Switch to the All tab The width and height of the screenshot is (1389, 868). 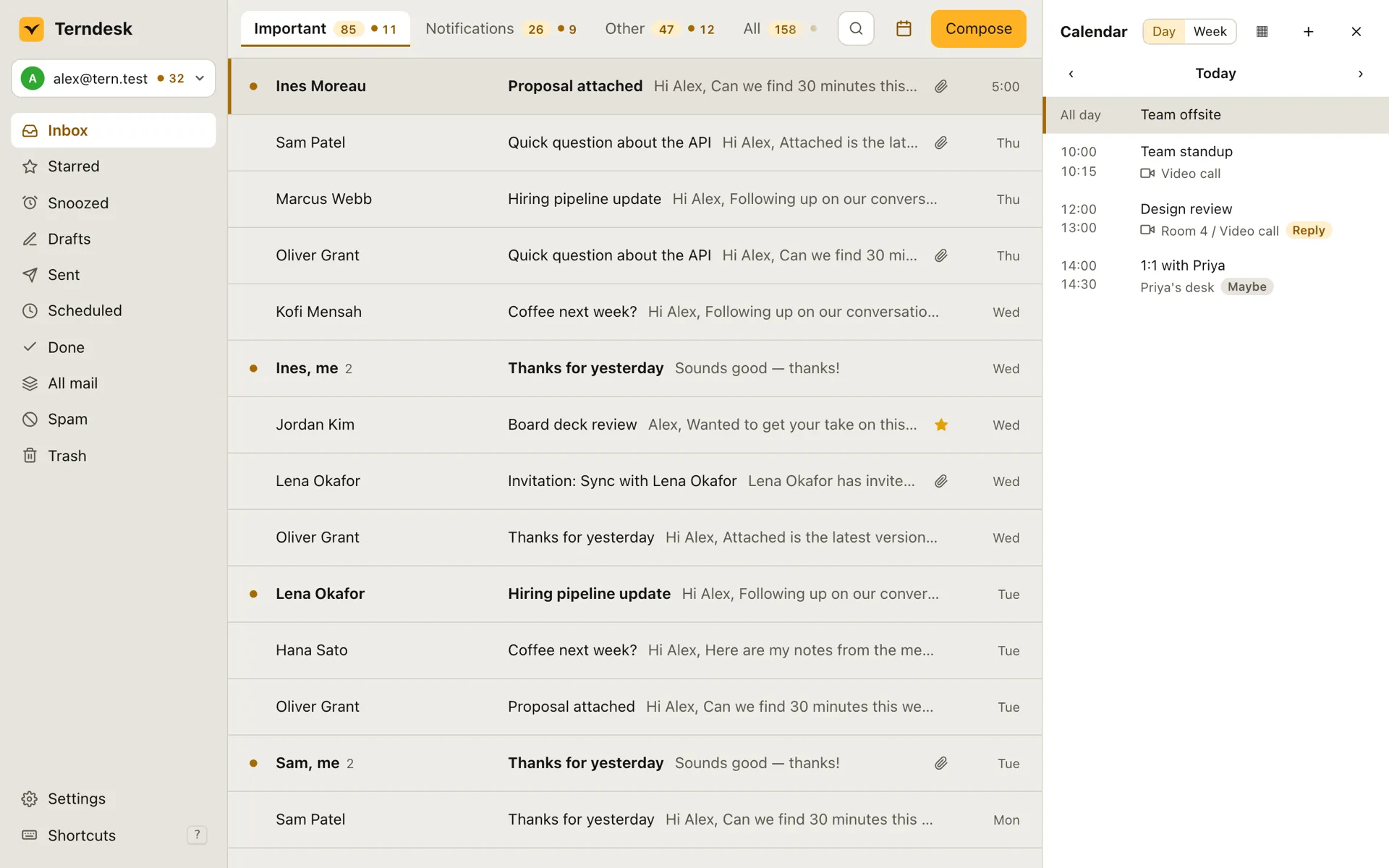pyautogui.click(x=780, y=29)
